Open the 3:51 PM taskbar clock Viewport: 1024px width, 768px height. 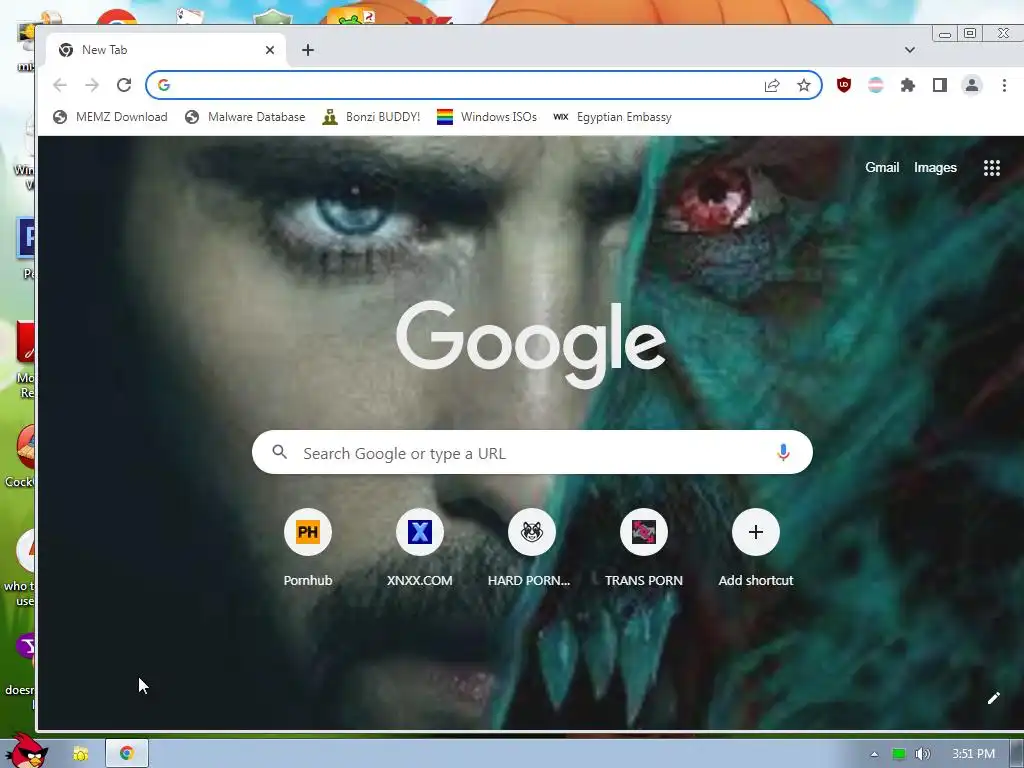pyautogui.click(x=973, y=754)
